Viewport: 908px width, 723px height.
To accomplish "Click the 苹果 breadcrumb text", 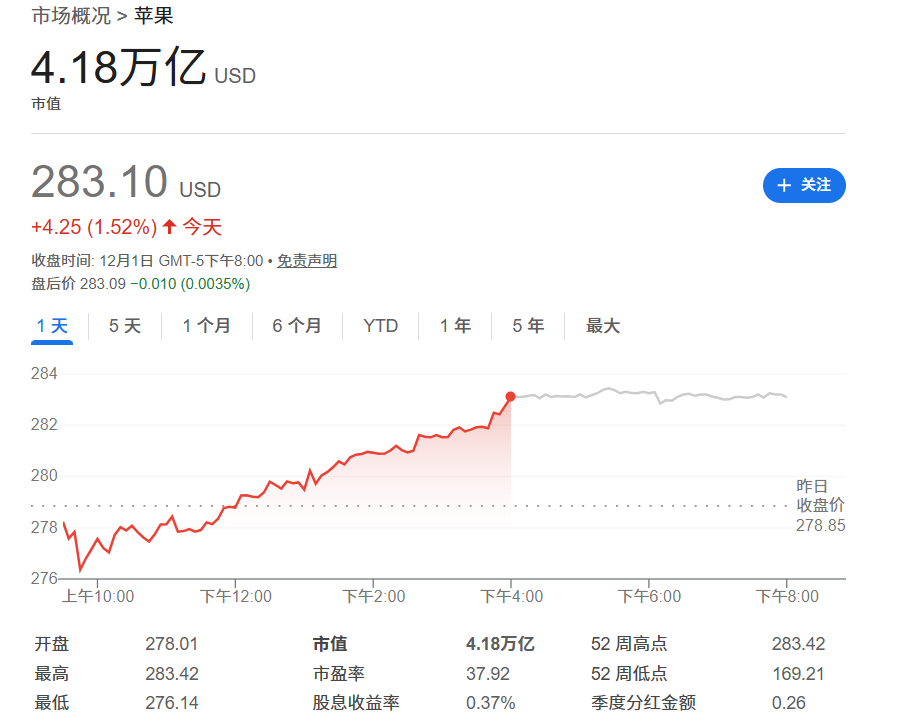I will click(x=153, y=16).
